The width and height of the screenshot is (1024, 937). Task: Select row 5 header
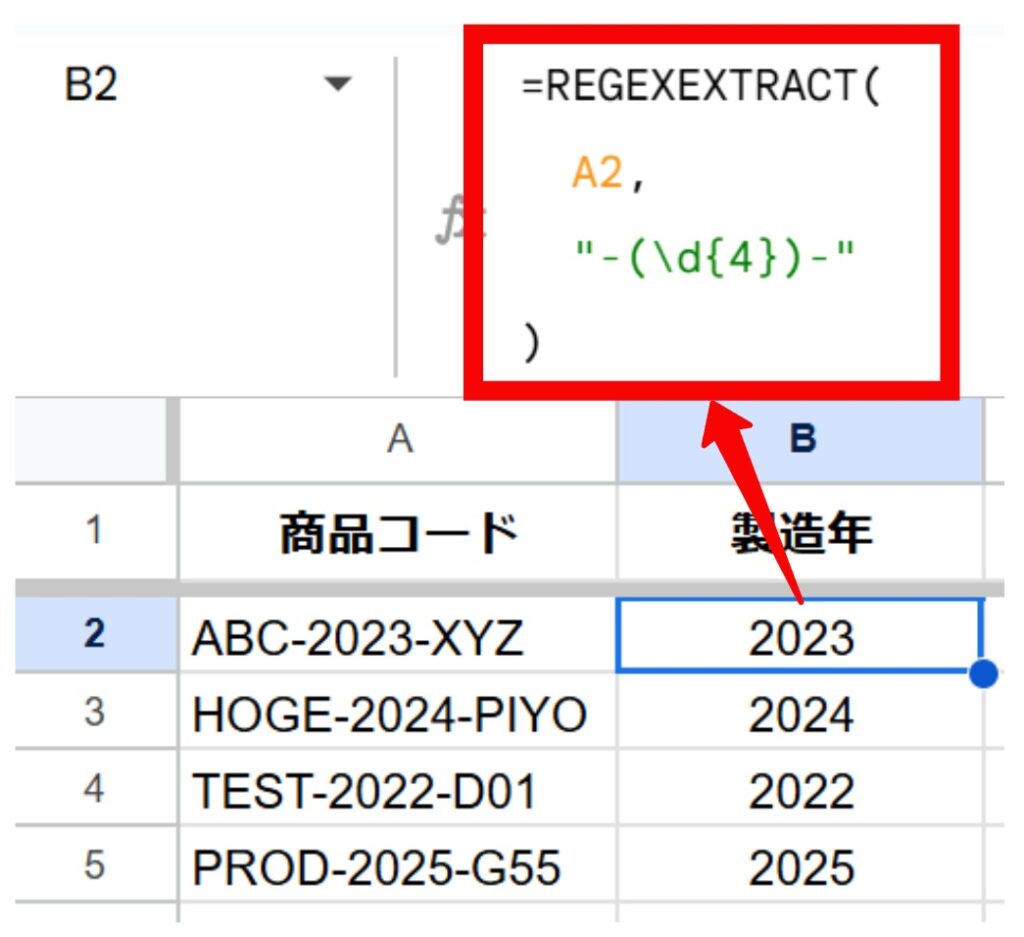point(95,865)
